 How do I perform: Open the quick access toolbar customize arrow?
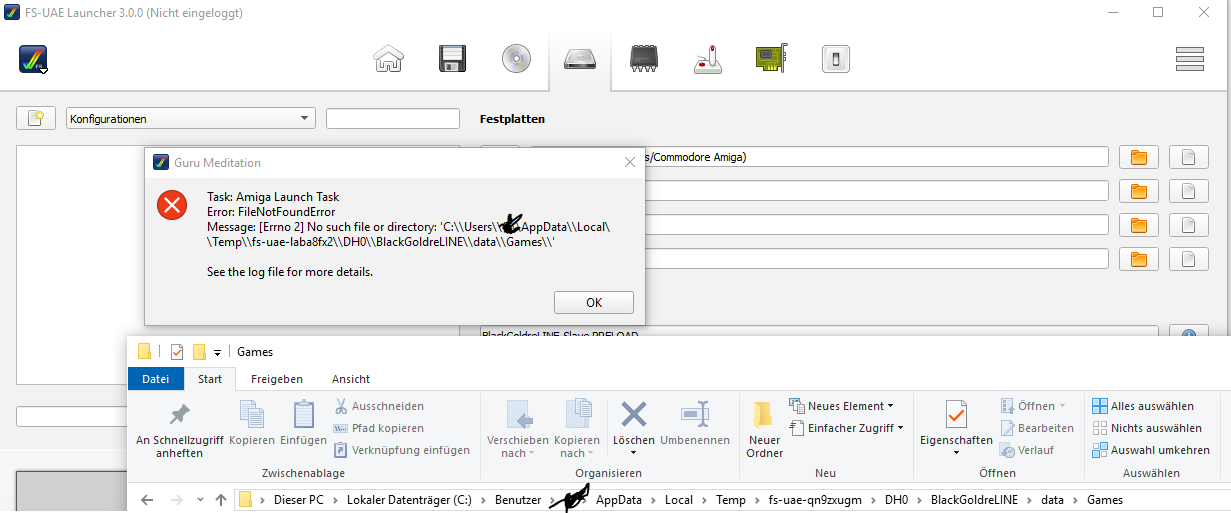[x=217, y=352]
